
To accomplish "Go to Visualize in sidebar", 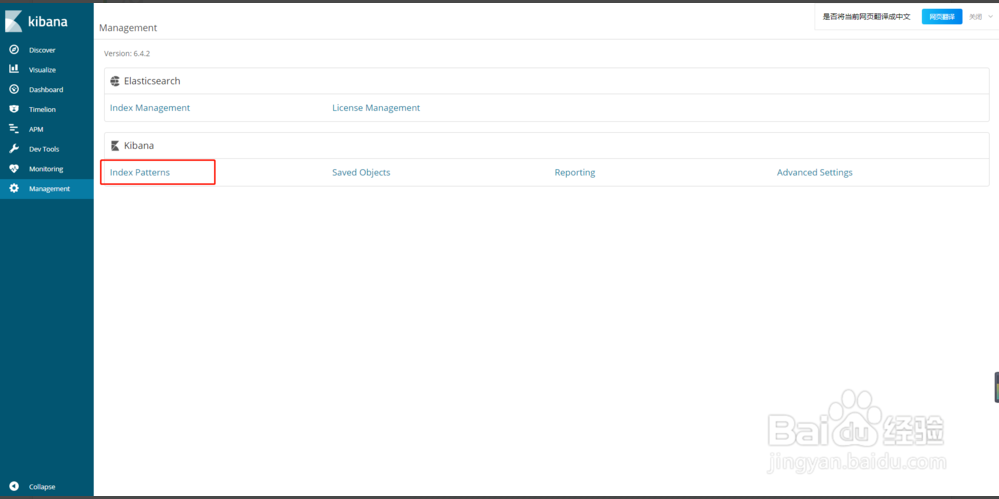I will 42,70.
